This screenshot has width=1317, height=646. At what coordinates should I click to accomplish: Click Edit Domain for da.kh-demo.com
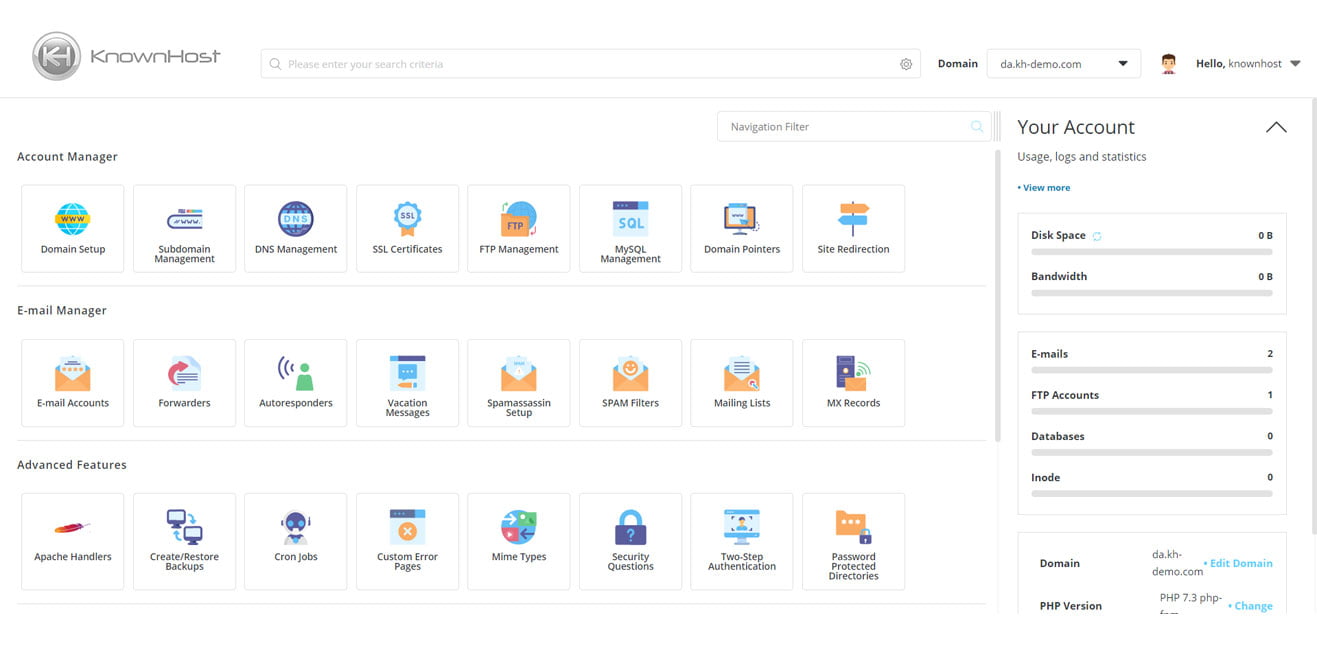pyautogui.click(x=1240, y=563)
